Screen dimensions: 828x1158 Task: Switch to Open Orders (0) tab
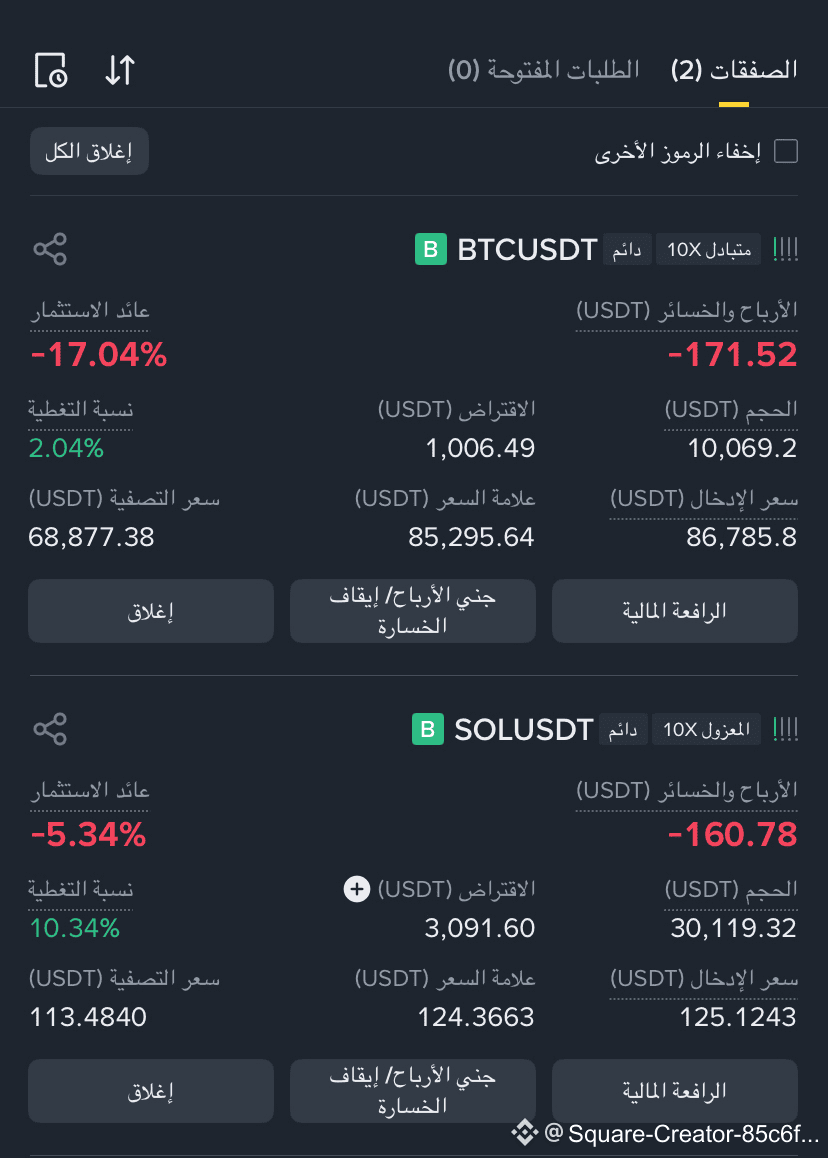pos(544,71)
